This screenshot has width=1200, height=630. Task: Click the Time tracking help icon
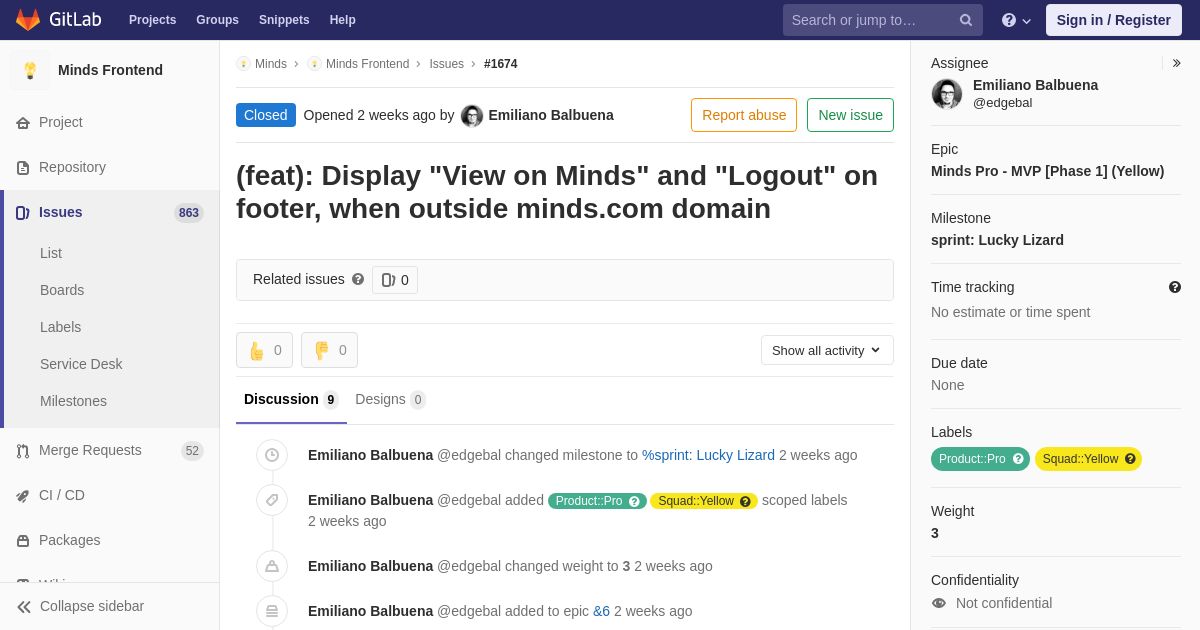click(1175, 287)
